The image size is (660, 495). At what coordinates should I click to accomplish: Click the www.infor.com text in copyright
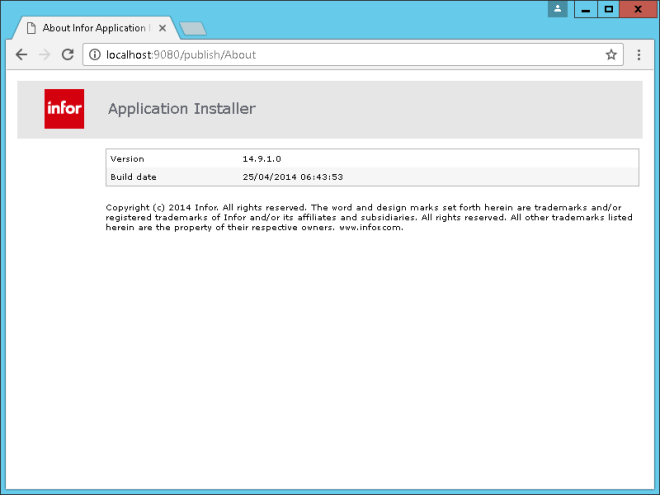point(371,227)
